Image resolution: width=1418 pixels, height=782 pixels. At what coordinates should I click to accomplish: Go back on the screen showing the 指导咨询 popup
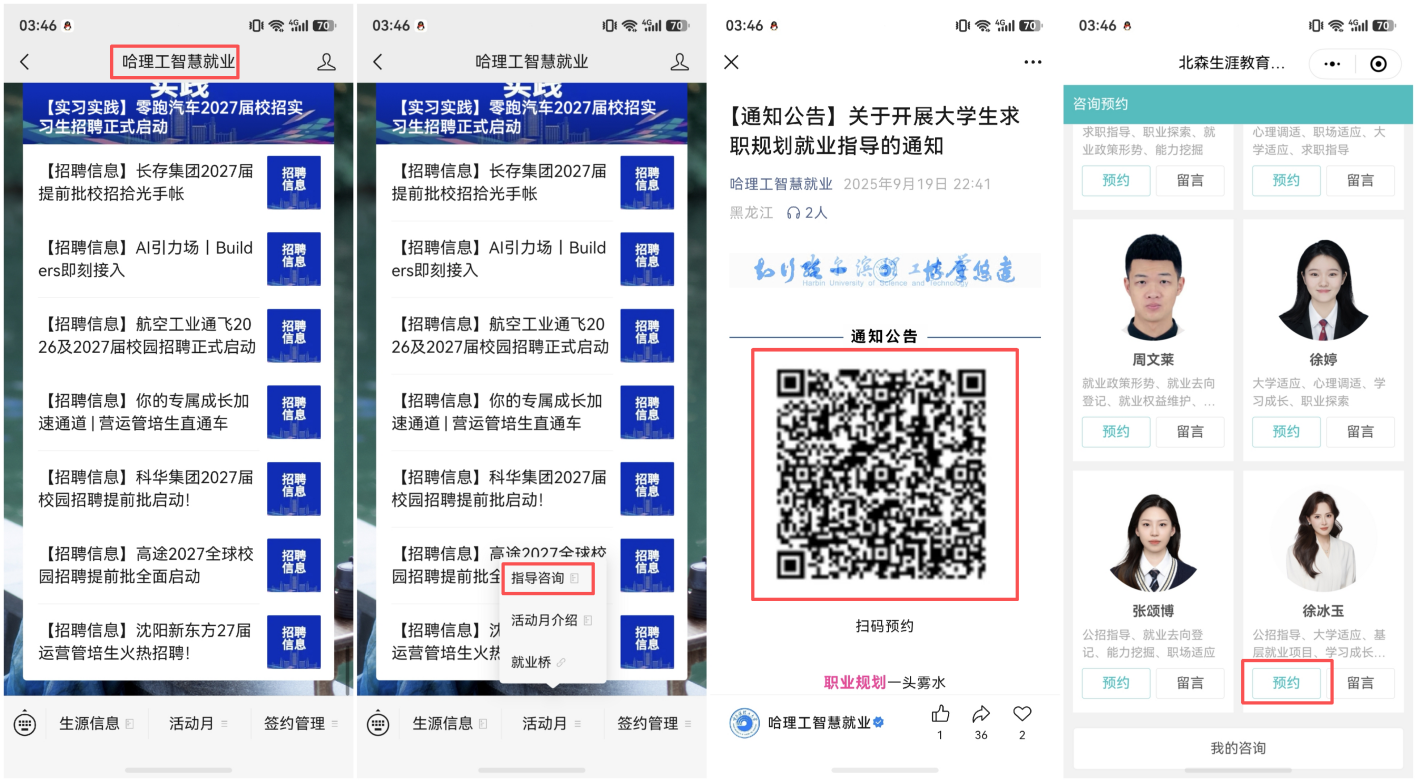[378, 62]
